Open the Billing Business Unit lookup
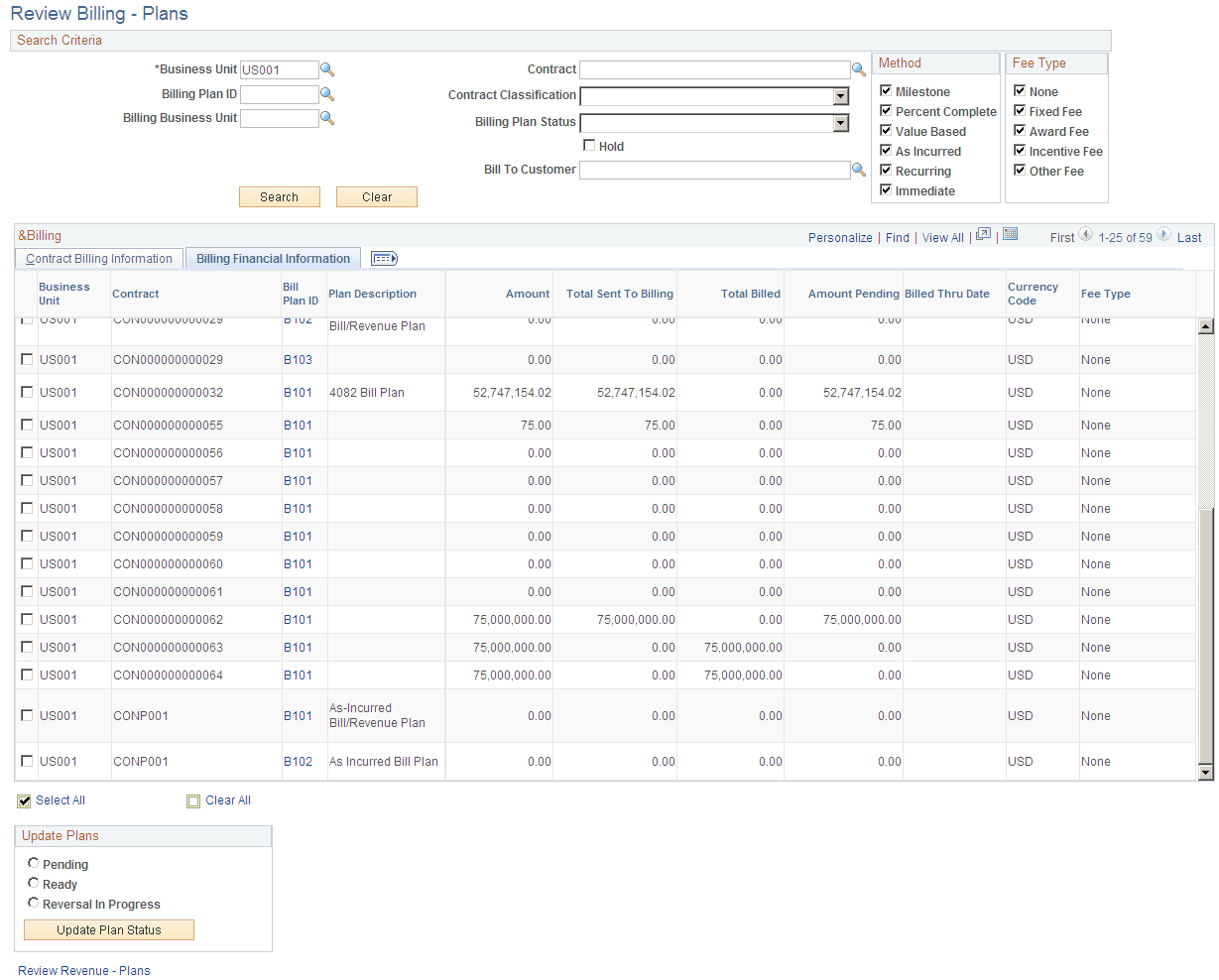The width and height of the screenshot is (1219, 980). 327,118
